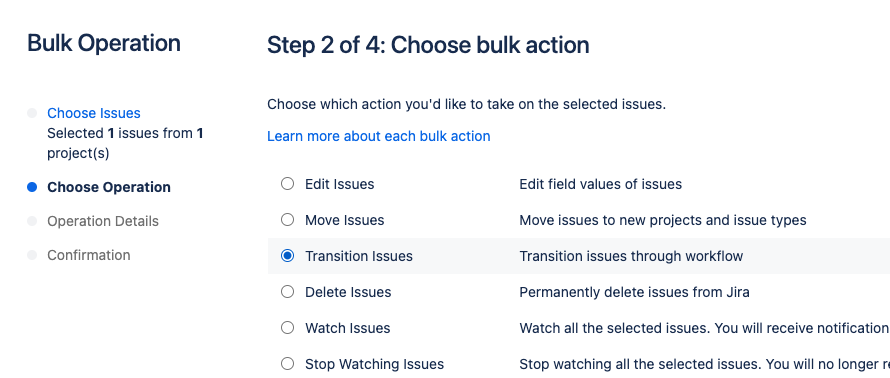Select the Watch Issues radio button
This screenshot has width=890, height=378.
click(288, 327)
